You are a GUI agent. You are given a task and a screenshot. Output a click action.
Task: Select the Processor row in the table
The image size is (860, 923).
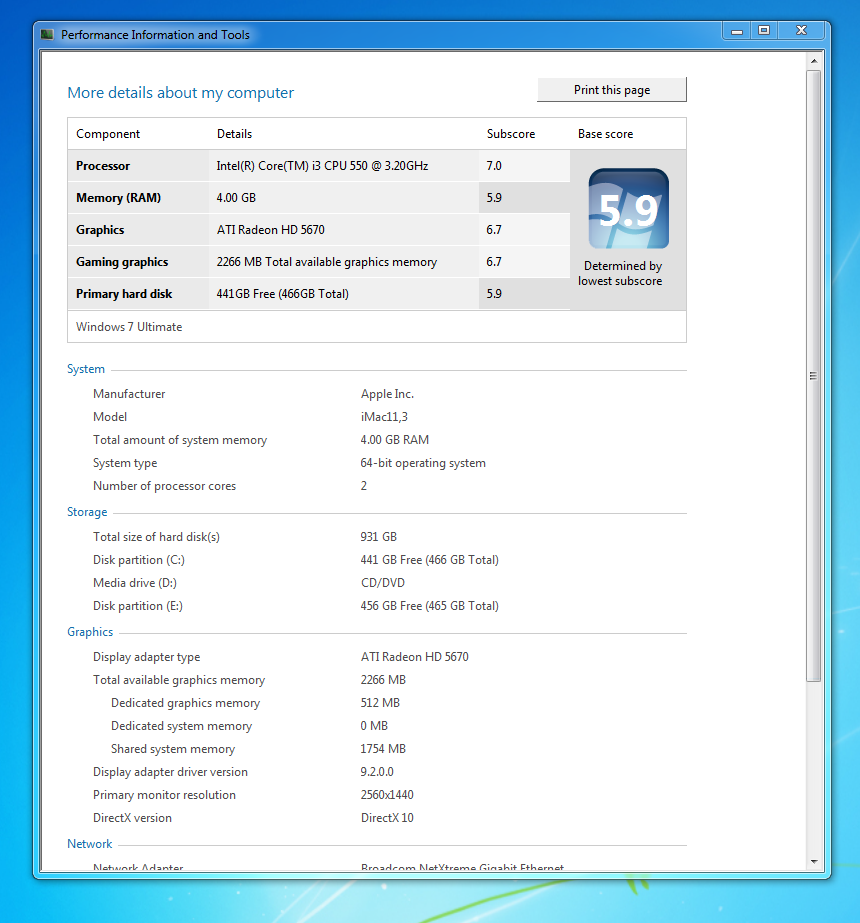(x=103, y=166)
